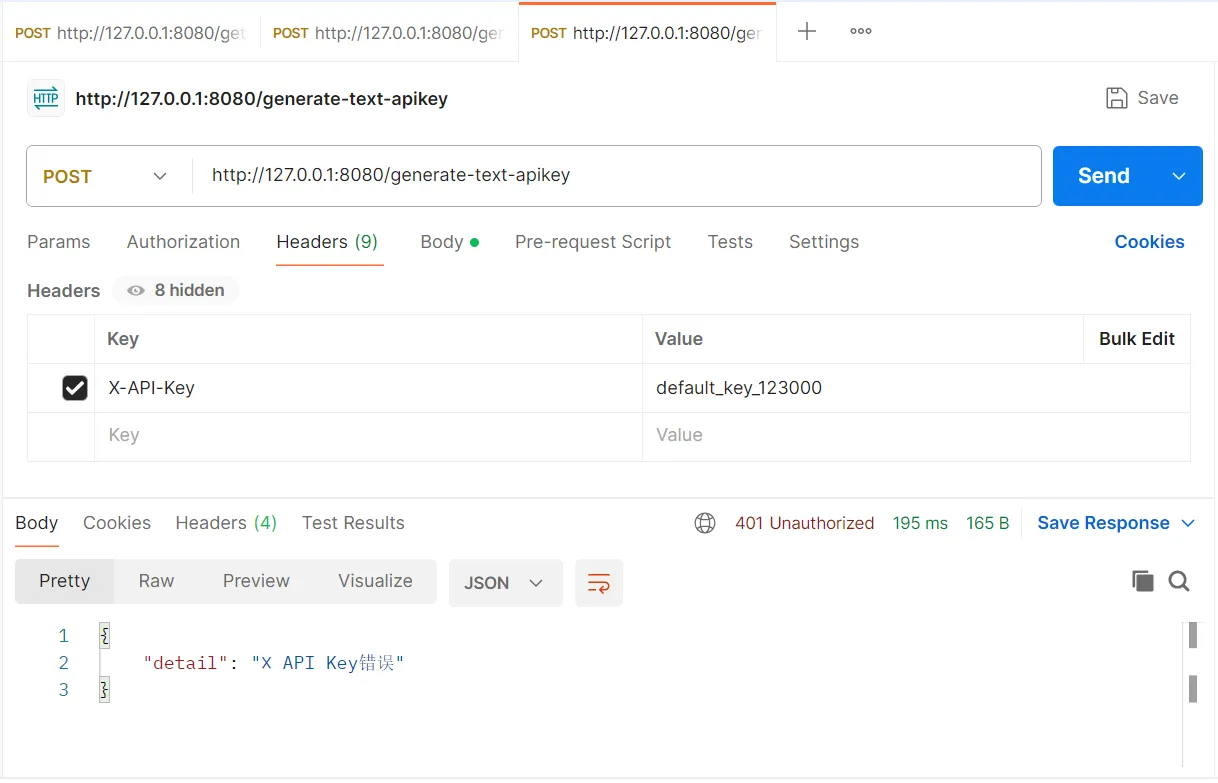Viewport: 1218px width, 783px height.
Task: Search the response with magnifier icon
Action: coord(1179,581)
